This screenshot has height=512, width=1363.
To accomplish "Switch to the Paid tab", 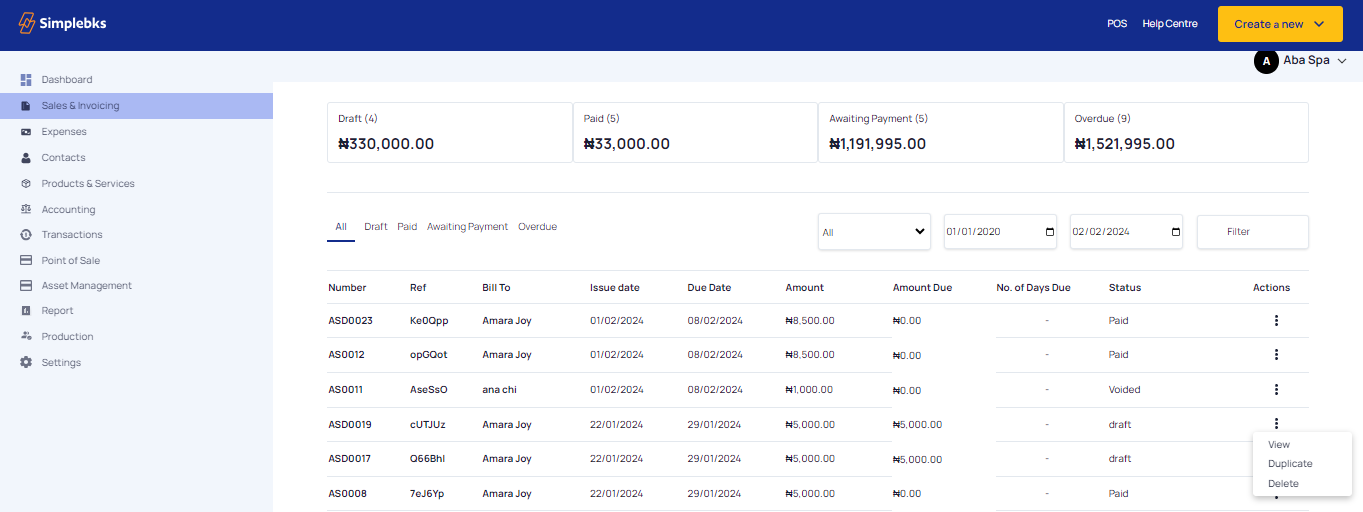I will point(407,227).
